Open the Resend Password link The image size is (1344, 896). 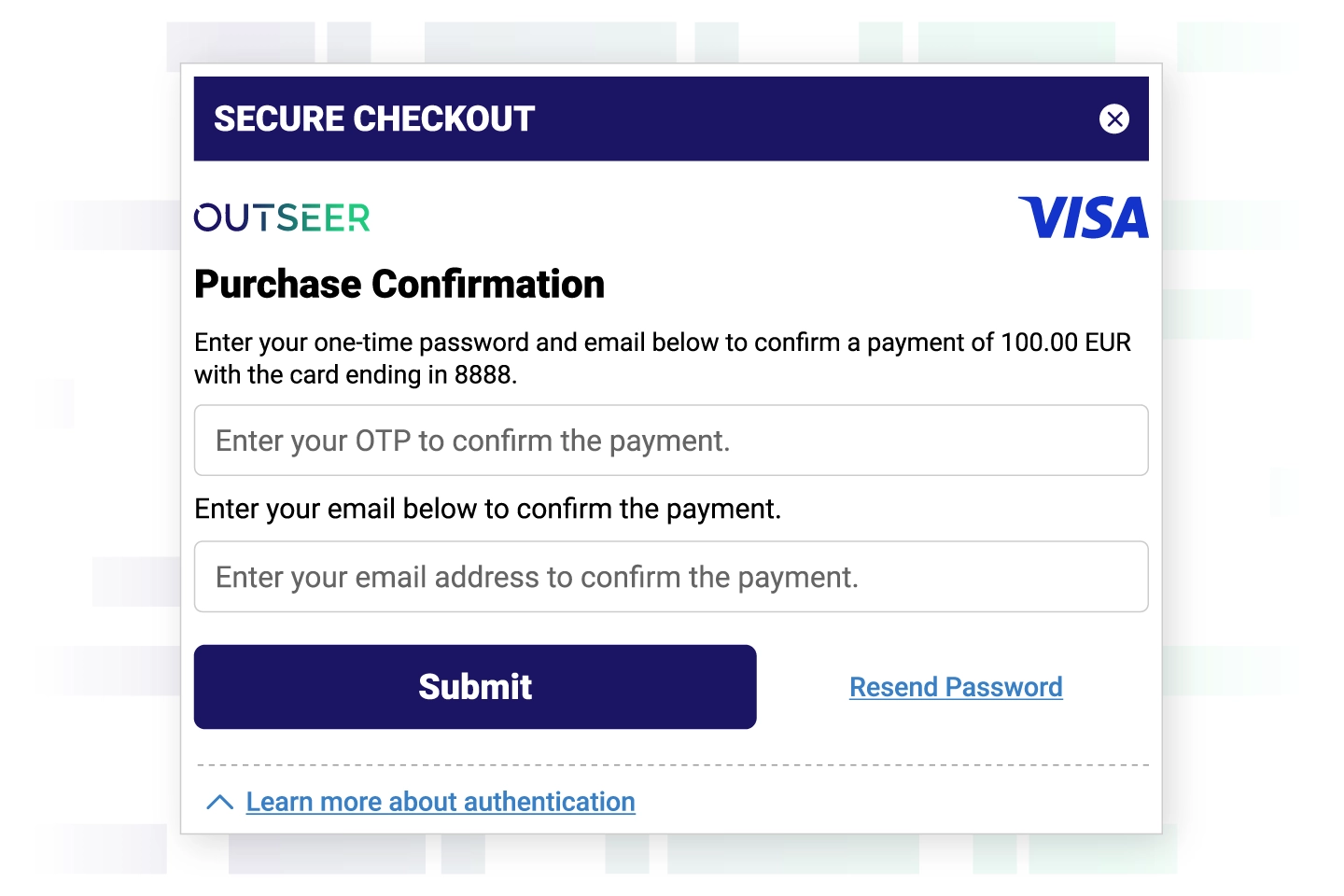955,687
